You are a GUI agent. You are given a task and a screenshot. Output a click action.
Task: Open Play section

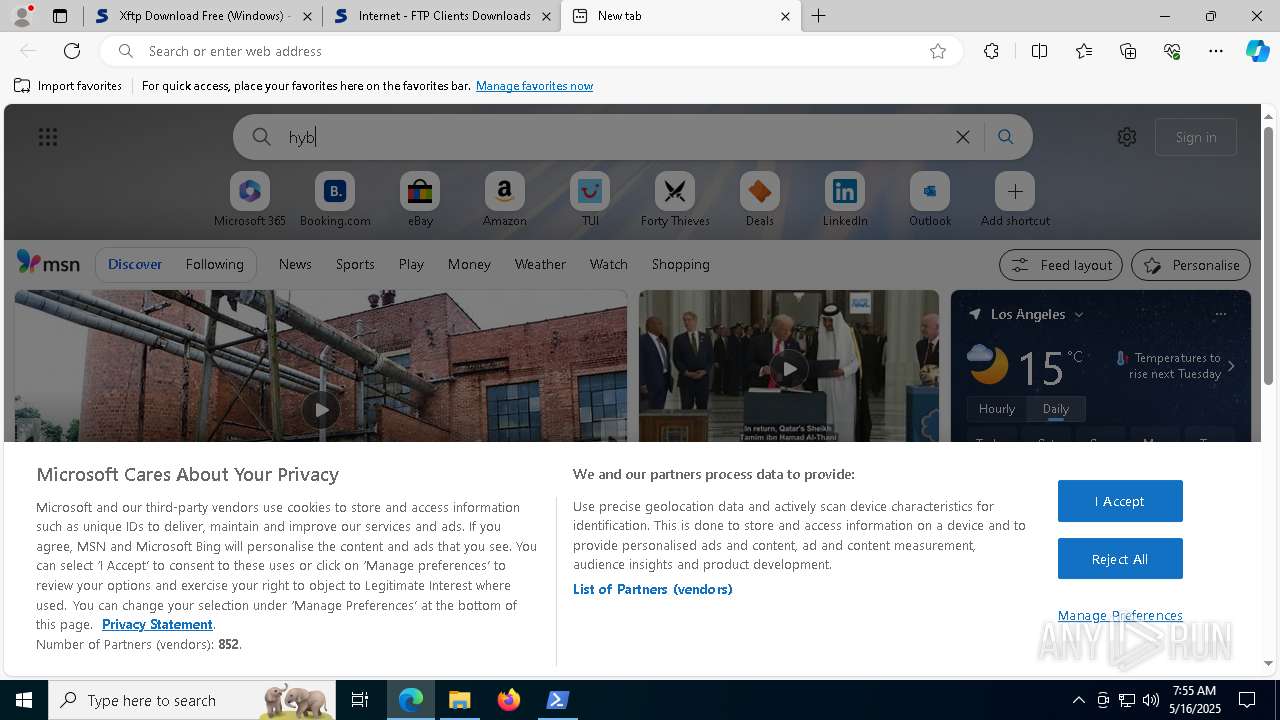pos(411,264)
